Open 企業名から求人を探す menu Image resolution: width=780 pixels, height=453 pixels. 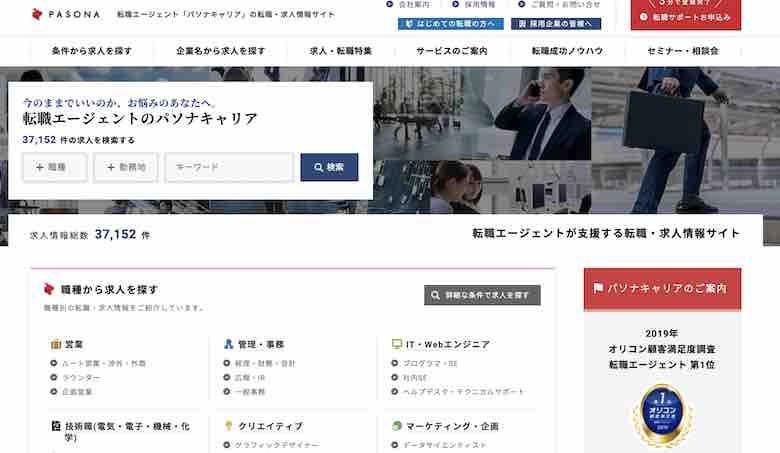coord(220,51)
